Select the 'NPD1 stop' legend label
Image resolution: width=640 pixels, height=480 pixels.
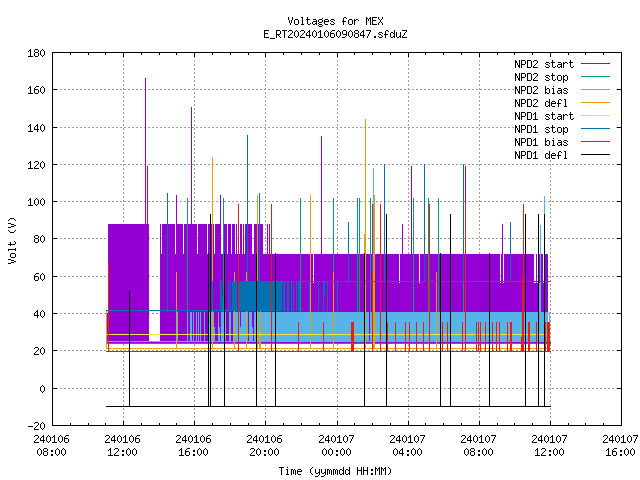541,129
